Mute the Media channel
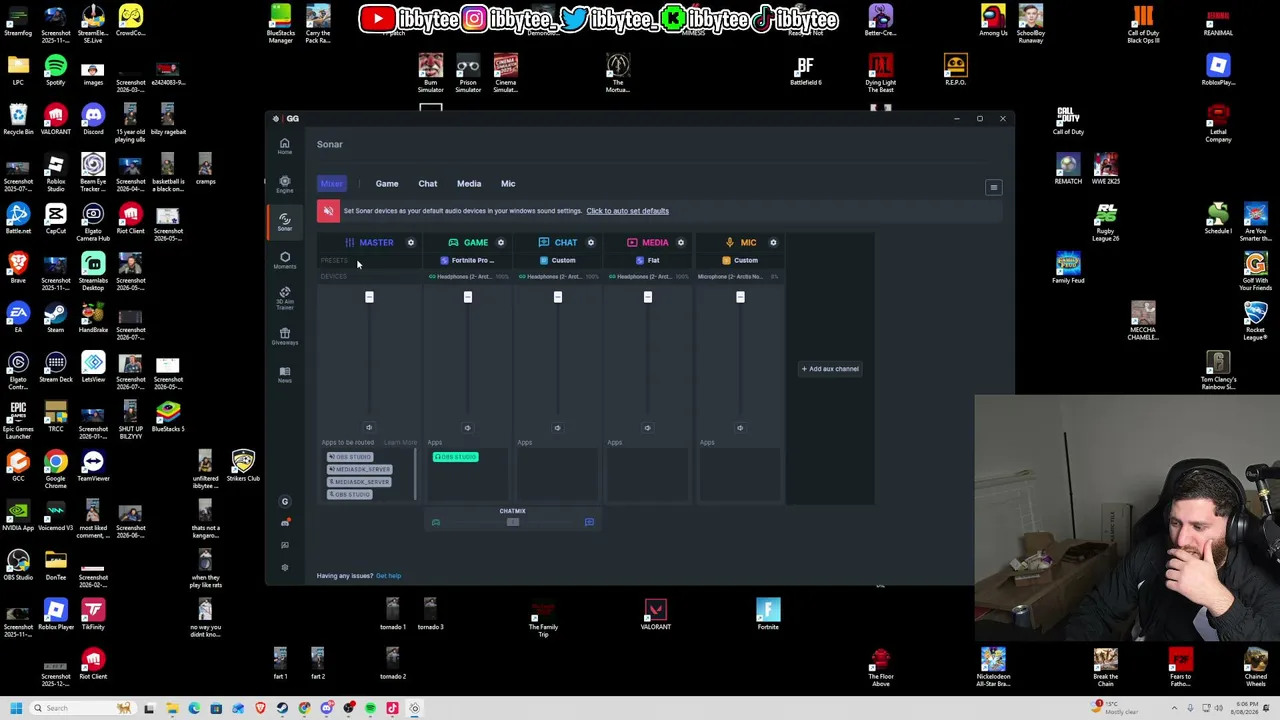This screenshot has width=1280, height=720. tap(648, 428)
